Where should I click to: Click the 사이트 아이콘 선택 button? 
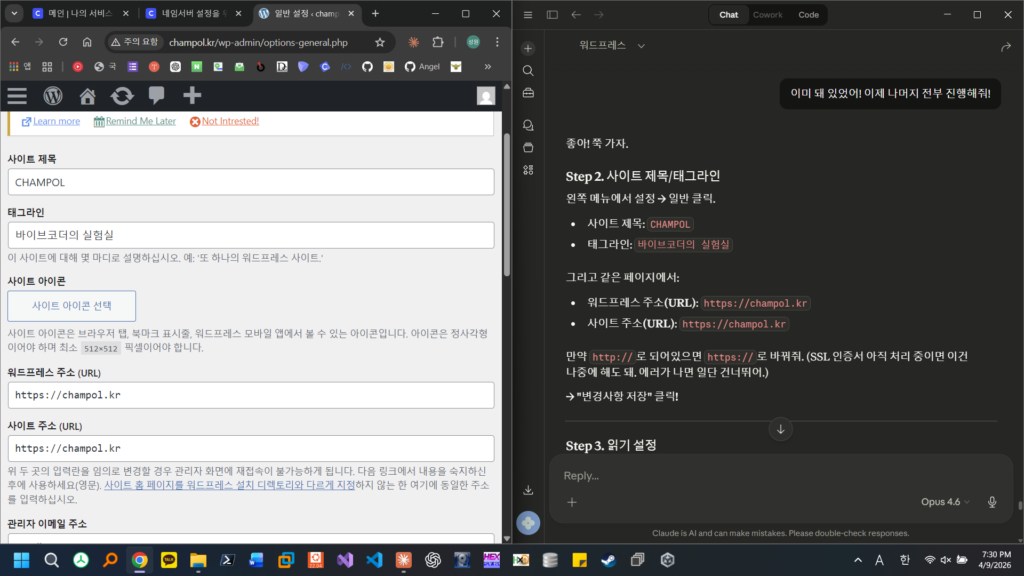tap(72, 306)
